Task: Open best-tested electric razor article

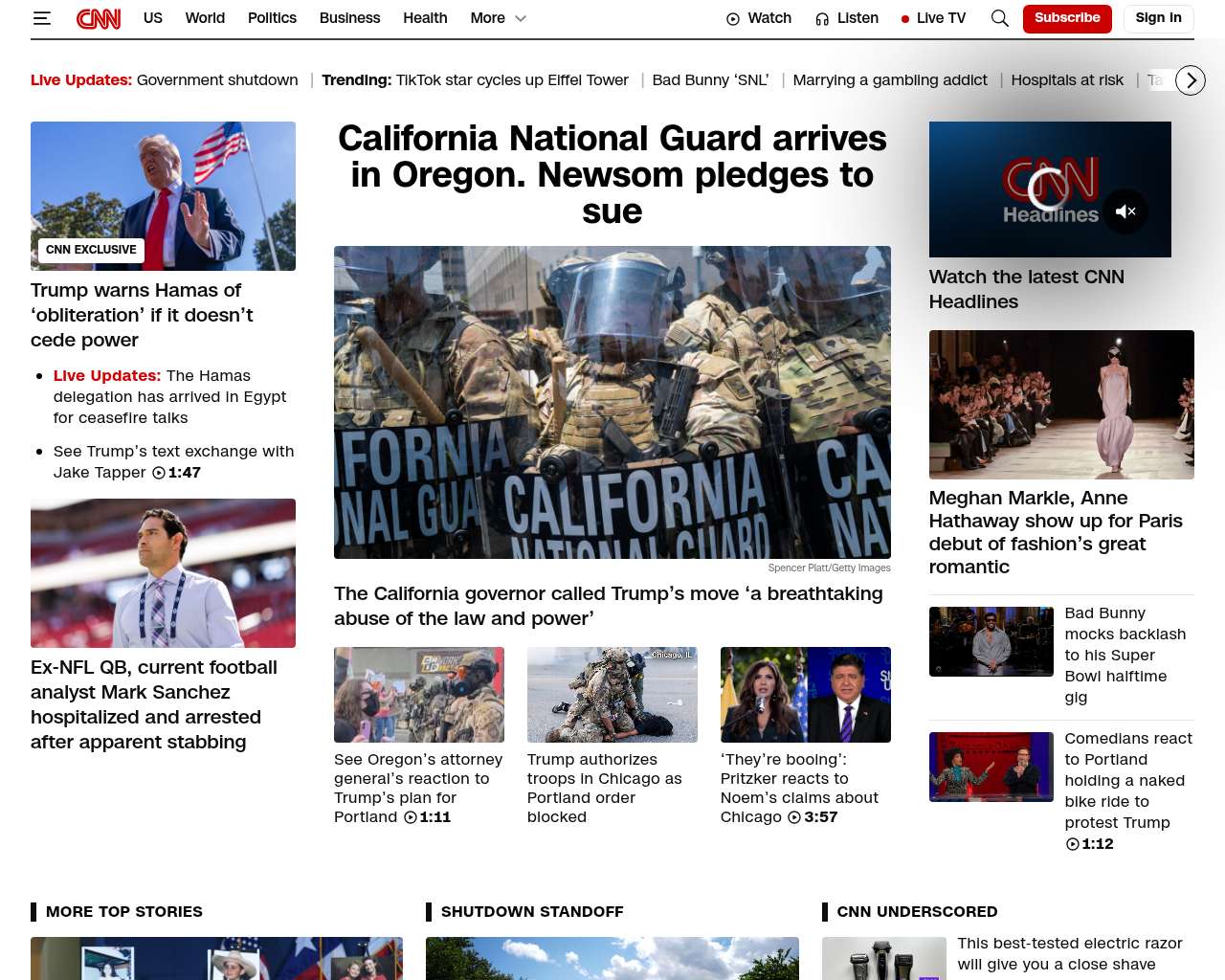Action: [1070, 954]
